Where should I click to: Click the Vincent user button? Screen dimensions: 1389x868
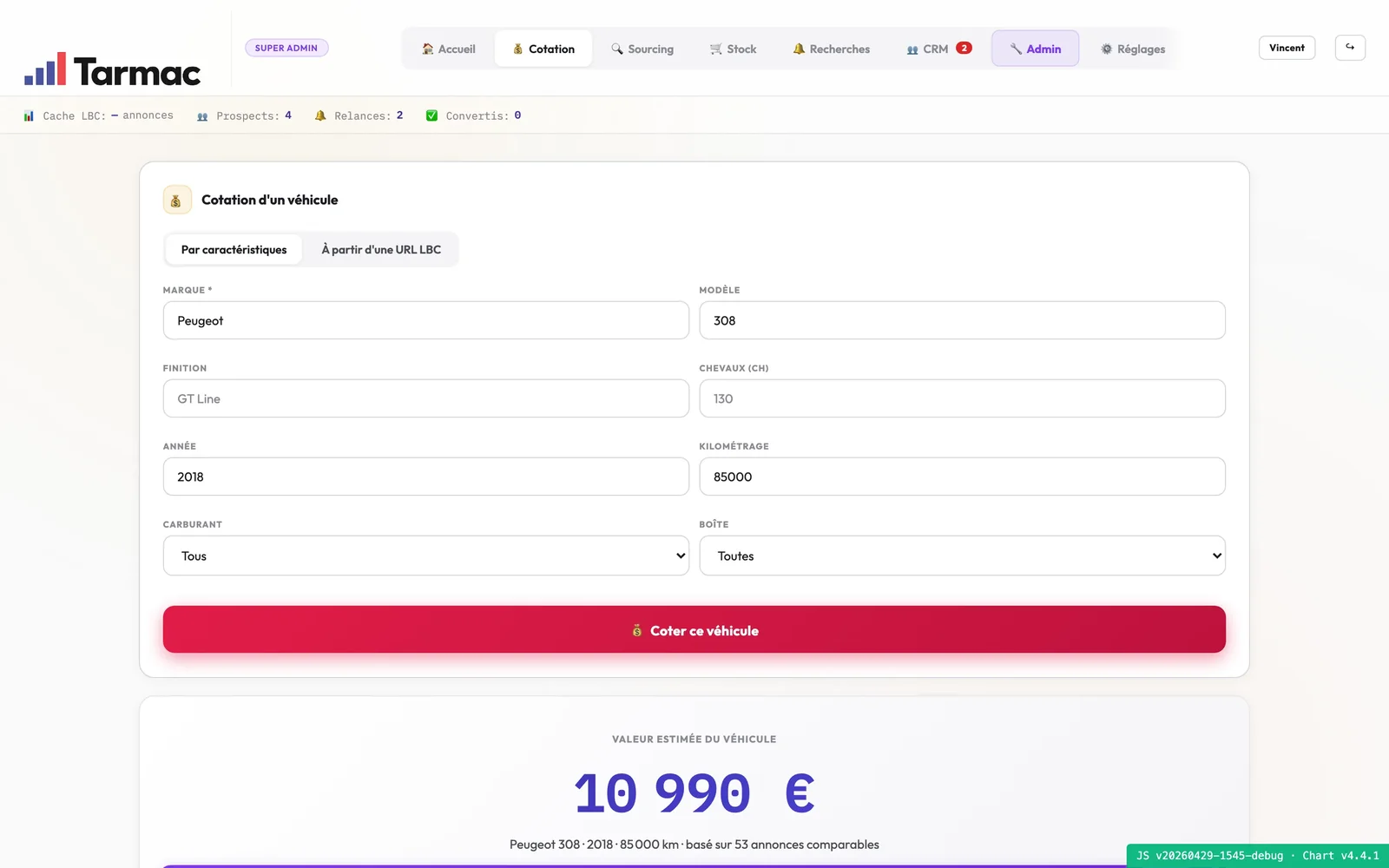(x=1287, y=48)
